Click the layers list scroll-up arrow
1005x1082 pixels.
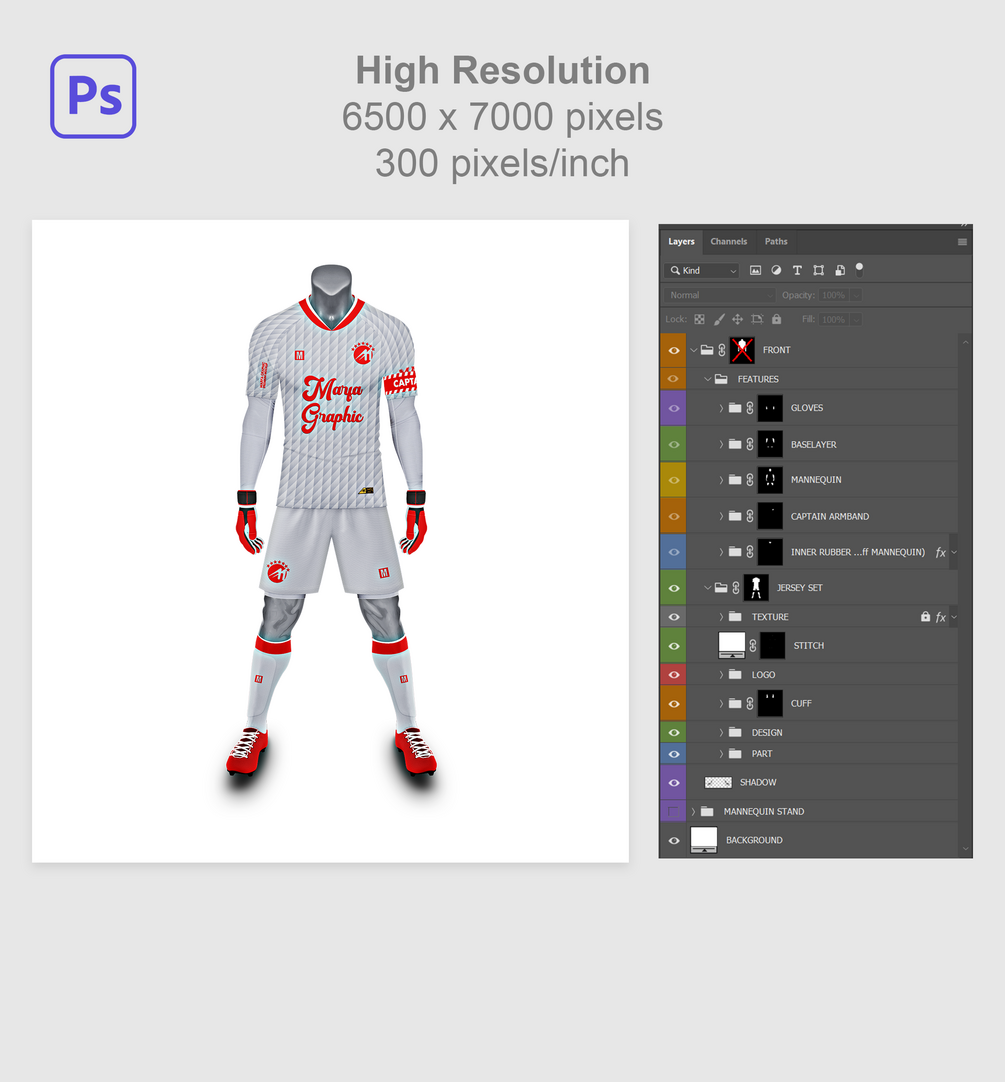966,342
